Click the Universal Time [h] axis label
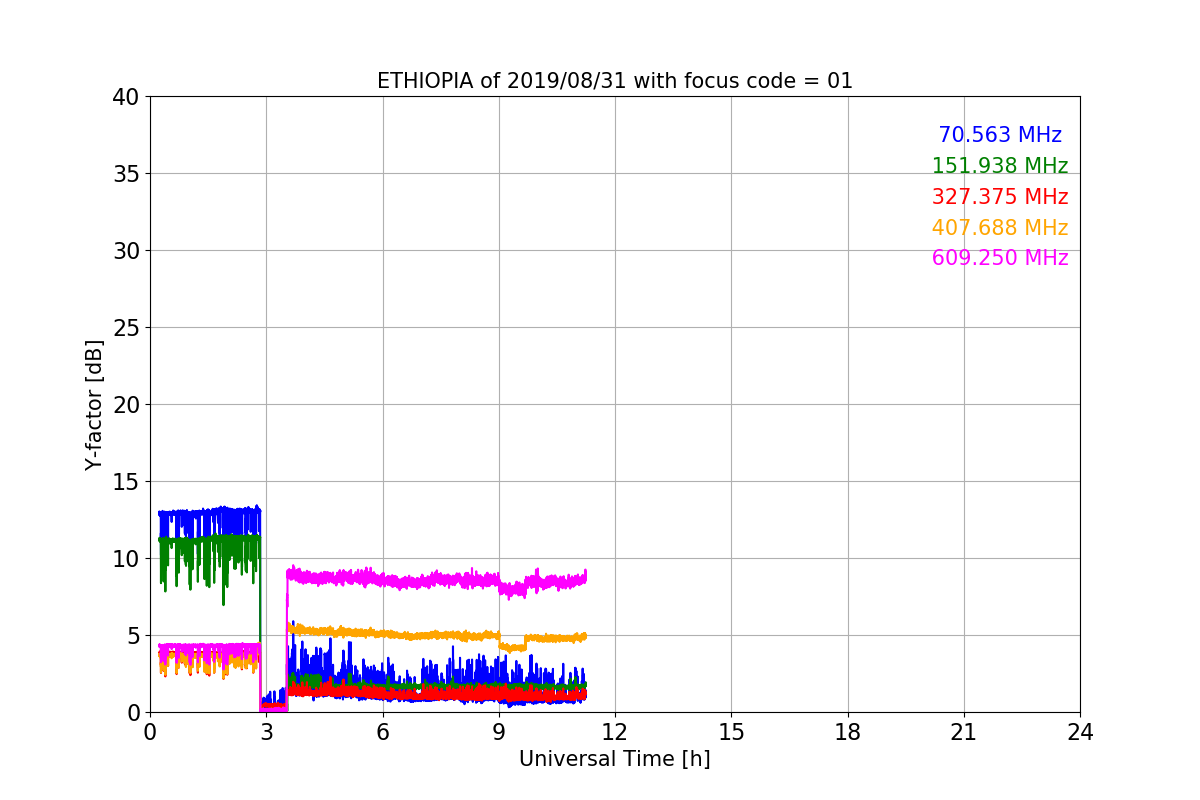This screenshot has width=1200, height=800. [x=614, y=759]
